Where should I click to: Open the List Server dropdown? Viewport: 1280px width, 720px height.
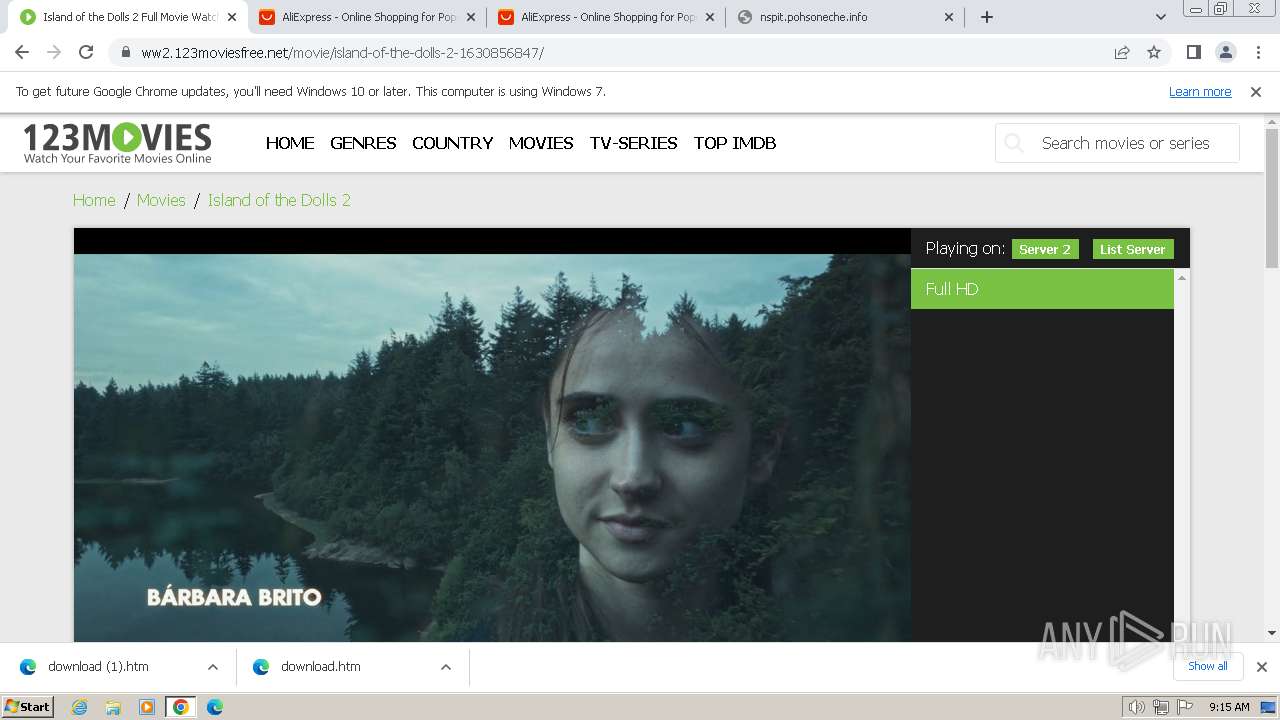point(1133,249)
